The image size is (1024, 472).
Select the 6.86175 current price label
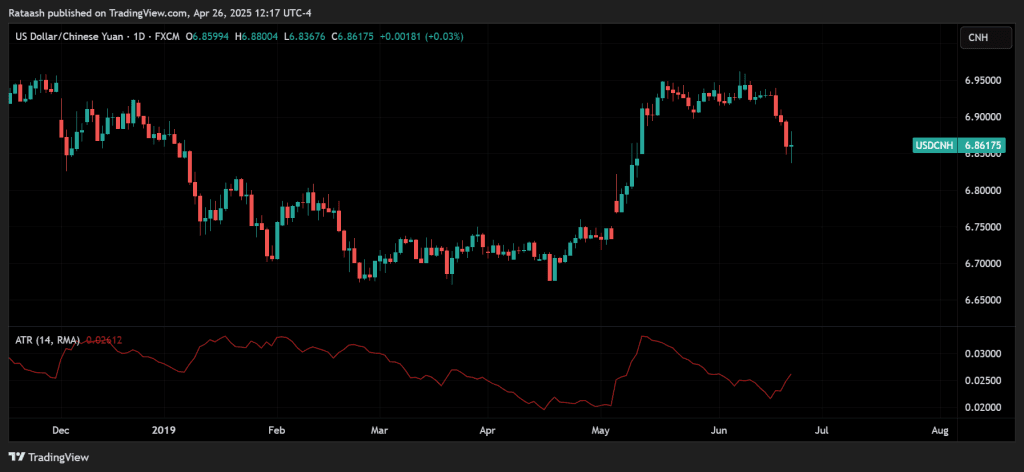pos(980,146)
